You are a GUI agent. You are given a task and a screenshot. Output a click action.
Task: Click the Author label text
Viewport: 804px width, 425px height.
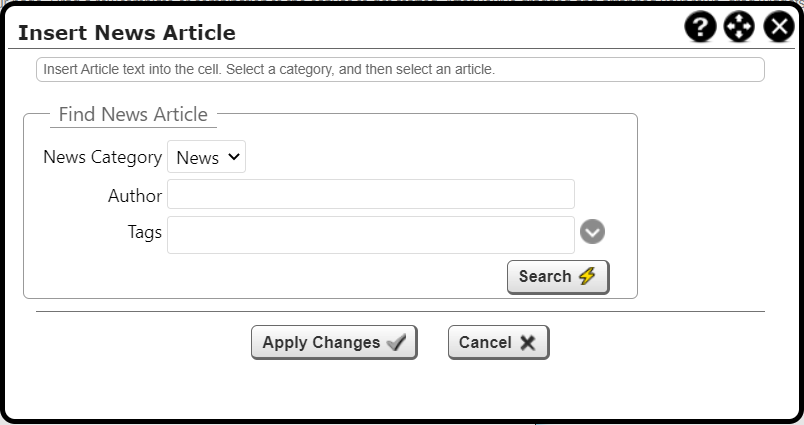pyautogui.click(x=135, y=196)
